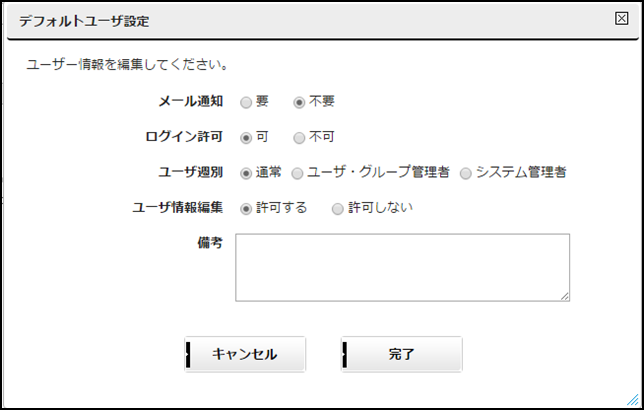The height and width of the screenshot is (410, 644).
Task: Choose システム管理者 user type
Action: click(466, 173)
